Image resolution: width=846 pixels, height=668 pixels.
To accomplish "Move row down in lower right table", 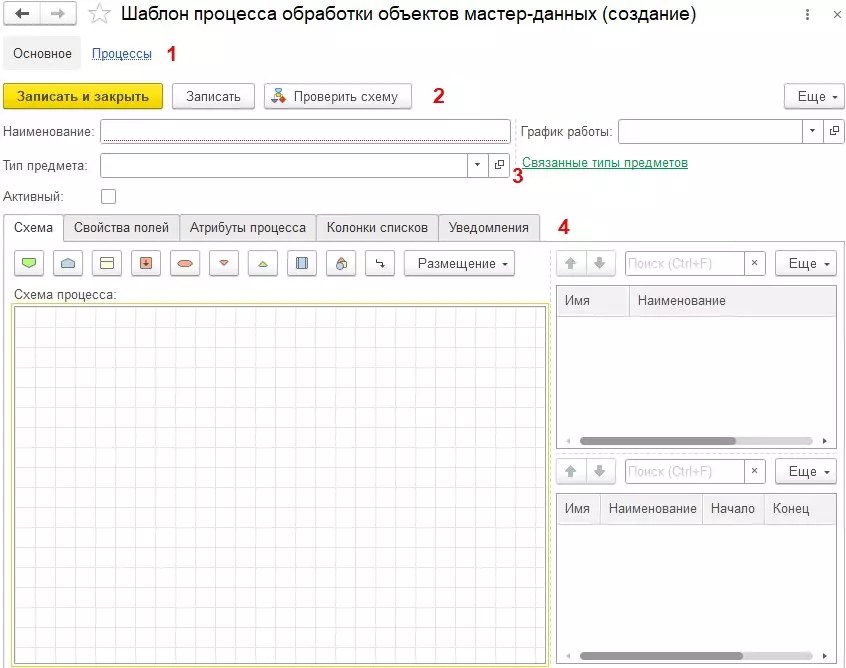I will pos(600,471).
